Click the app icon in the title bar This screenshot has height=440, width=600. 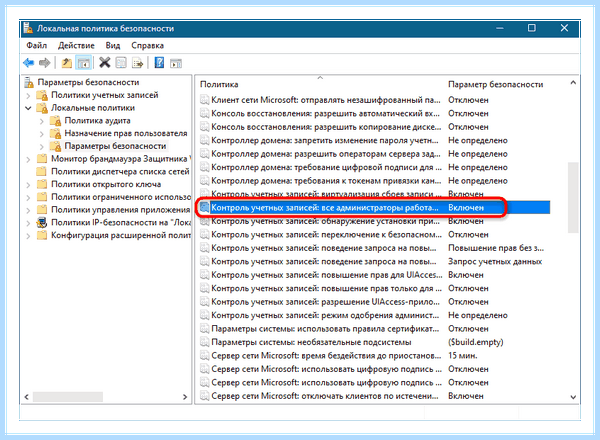coord(28,28)
